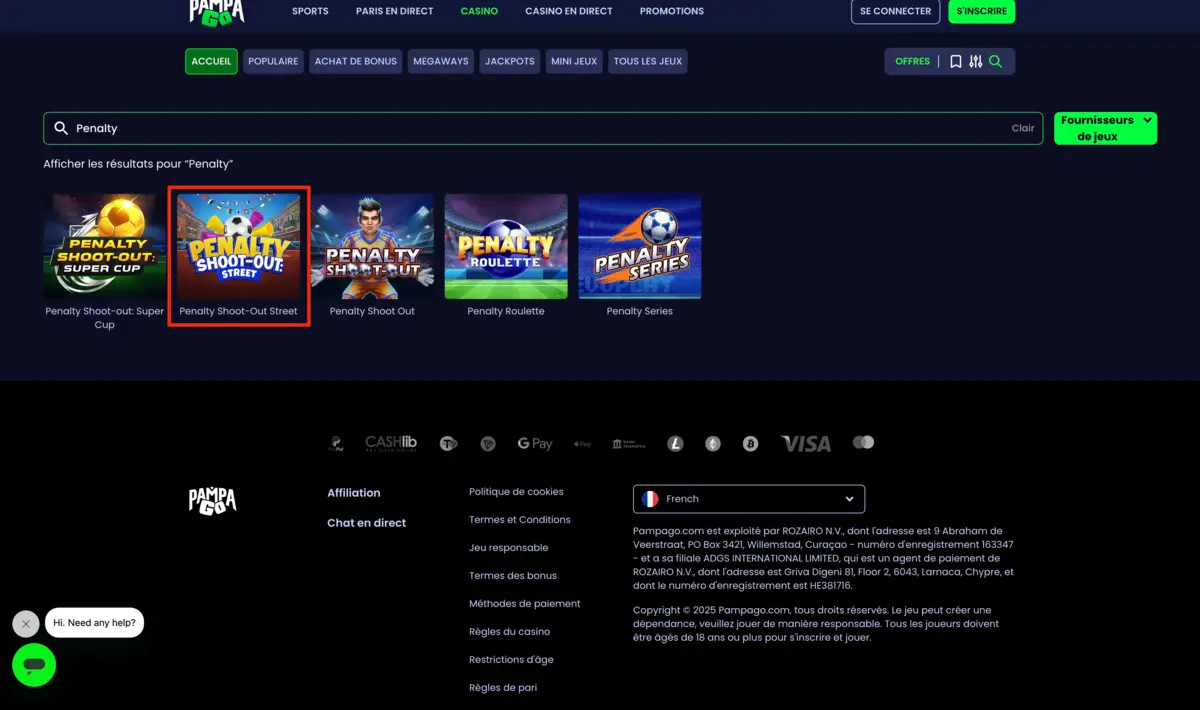Click the "Penalty Roulette" caption text

pos(506,311)
